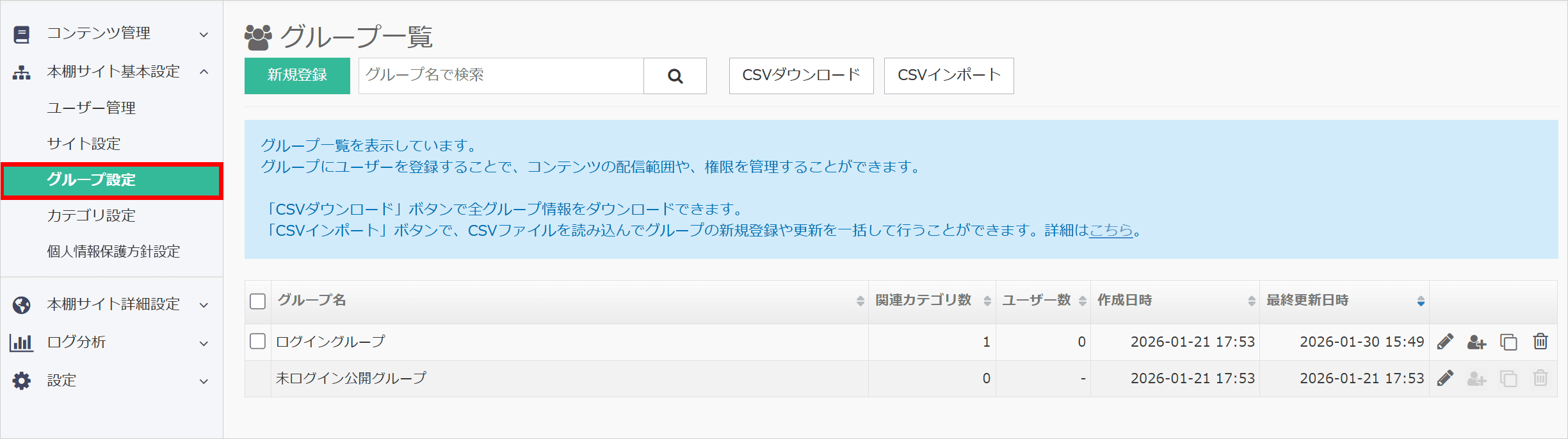Open ユーザー管理 in sidebar
Image resolution: width=1568 pixels, height=439 pixels.
tap(91, 108)
